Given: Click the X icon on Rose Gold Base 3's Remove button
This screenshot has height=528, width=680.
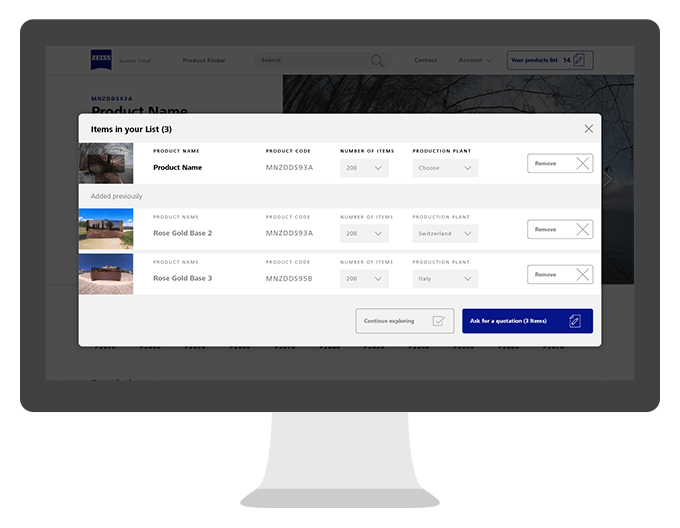Looking at the screenshot, I should [582, 274].
